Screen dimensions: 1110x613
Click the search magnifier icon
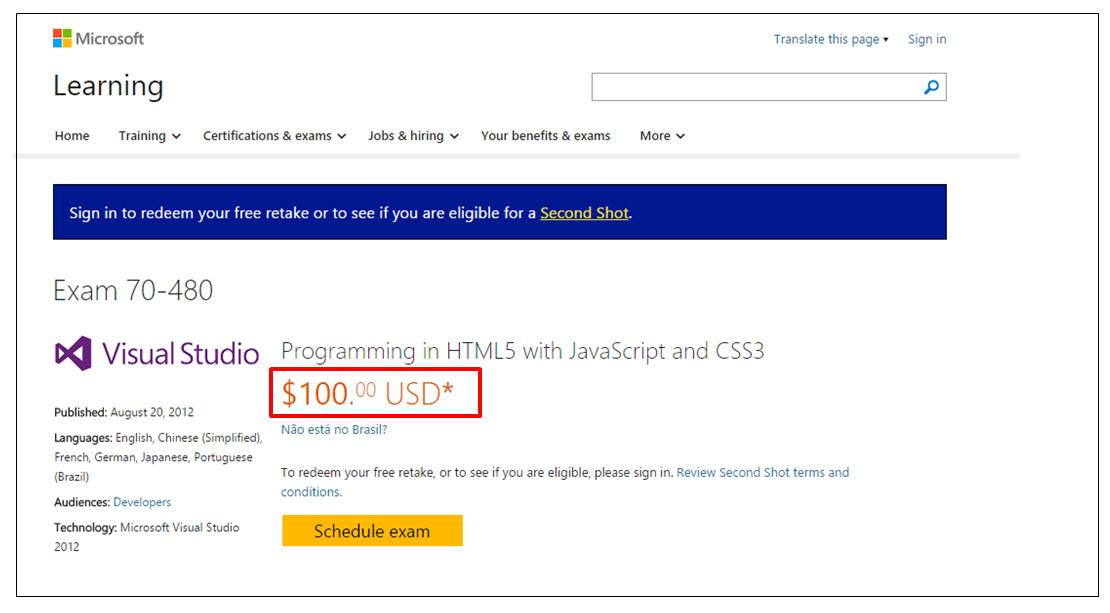931,87
